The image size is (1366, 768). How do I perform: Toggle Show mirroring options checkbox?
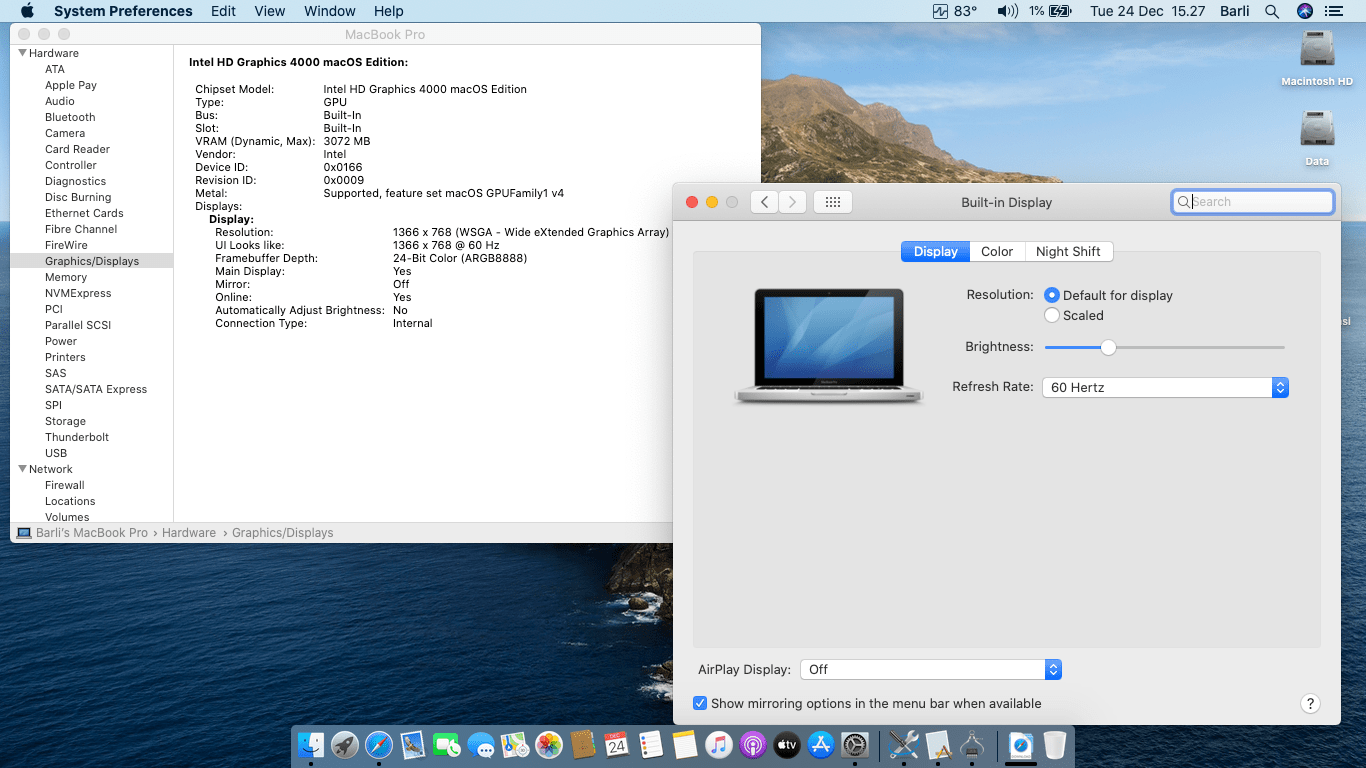(x=700, y=703)
